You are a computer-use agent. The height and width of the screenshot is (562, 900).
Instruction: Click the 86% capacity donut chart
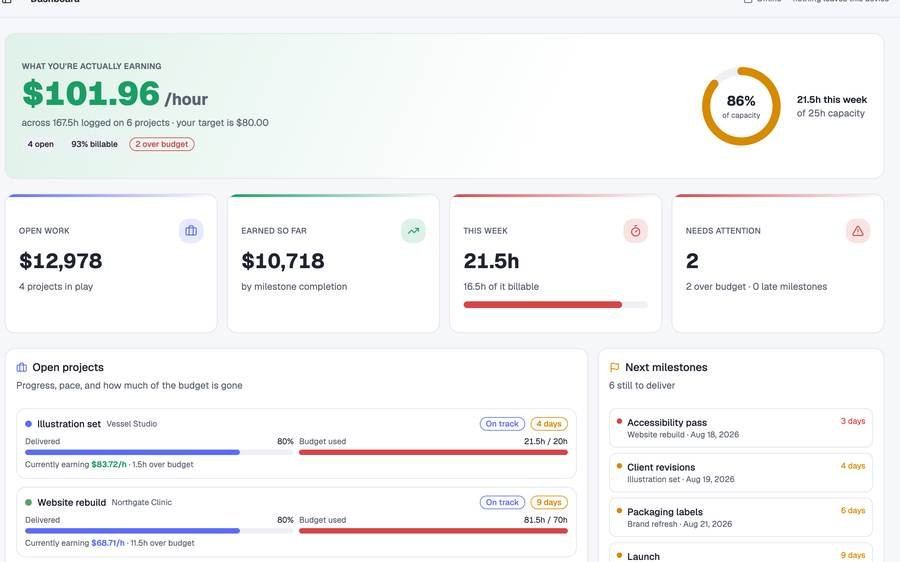[741, 106]
